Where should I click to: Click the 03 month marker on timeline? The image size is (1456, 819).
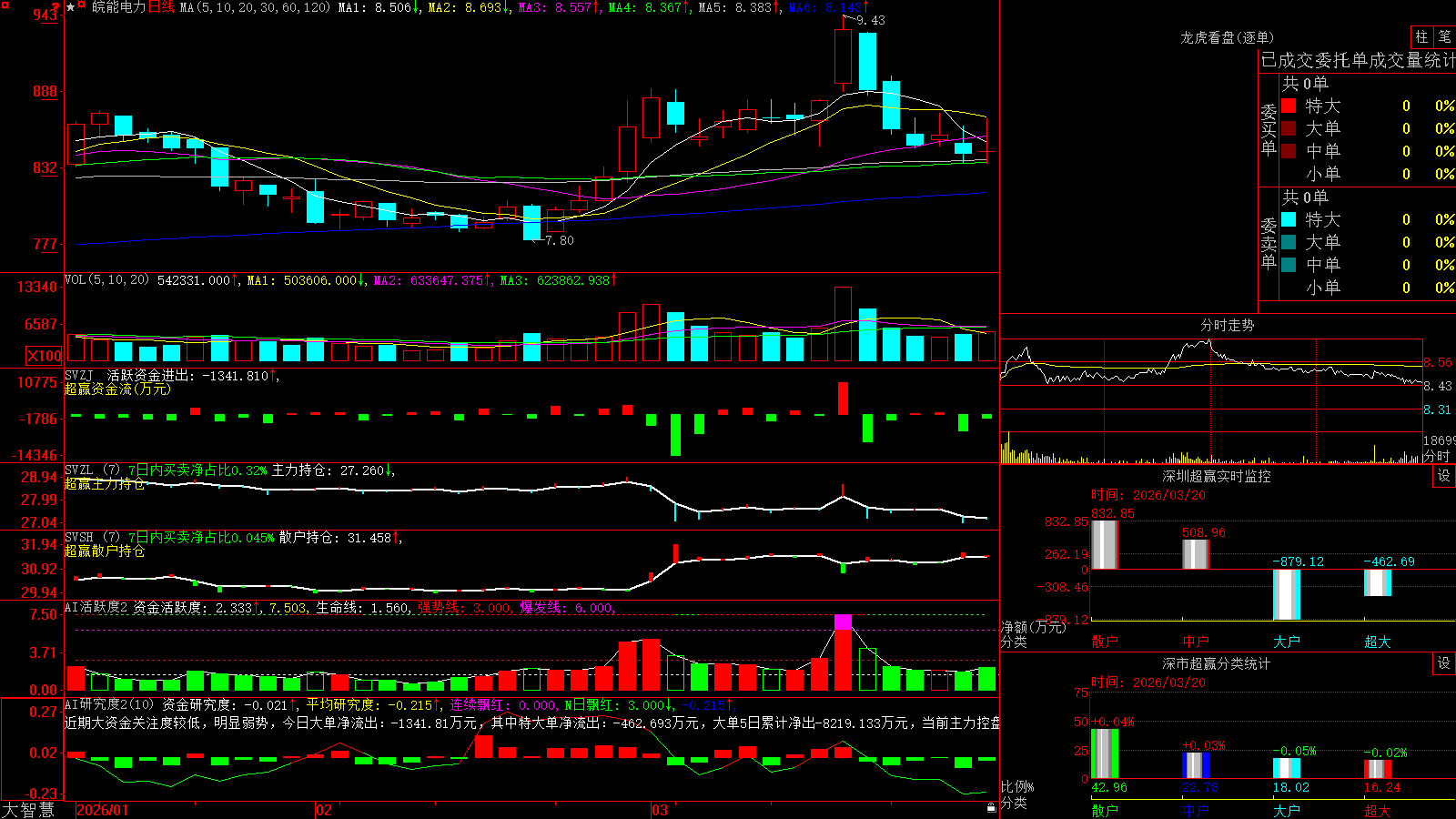click(x=660, y=810)
